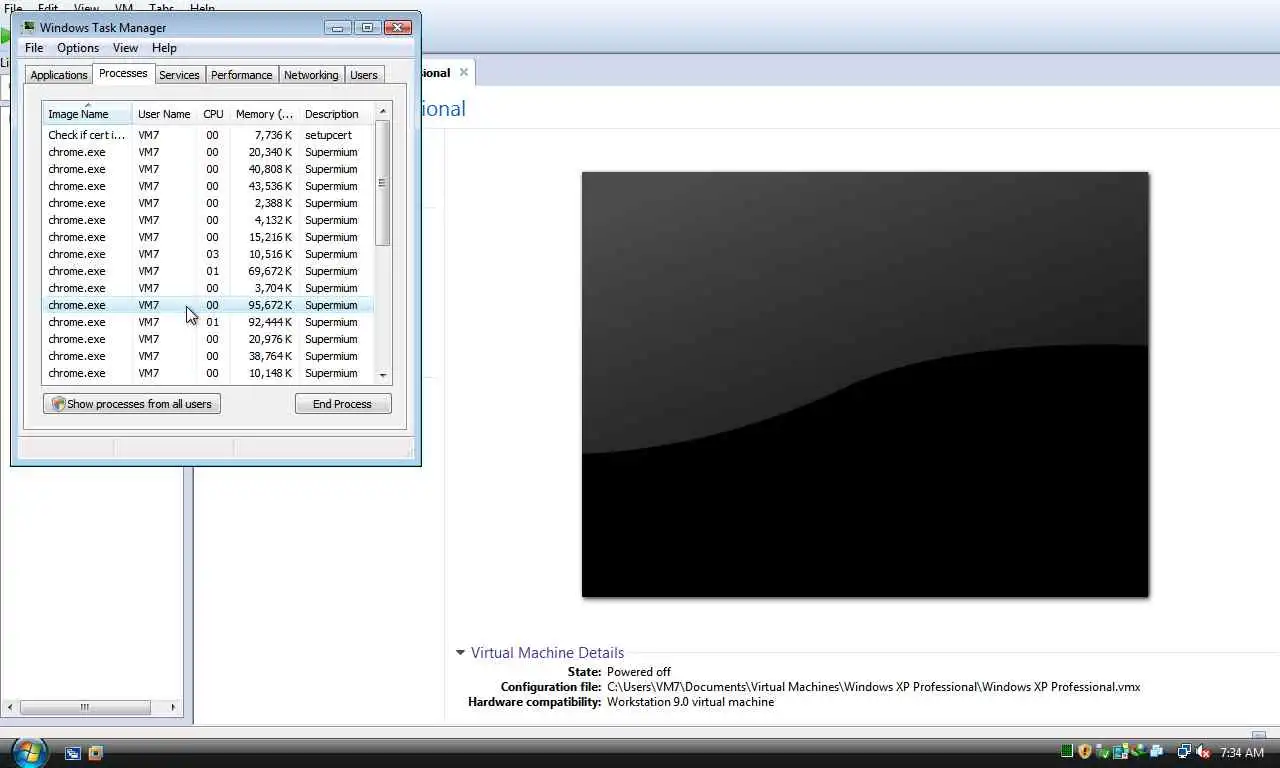Select chrome.exe row using 10,516 K
The image size is (1280, 768).
click(208, 254)
